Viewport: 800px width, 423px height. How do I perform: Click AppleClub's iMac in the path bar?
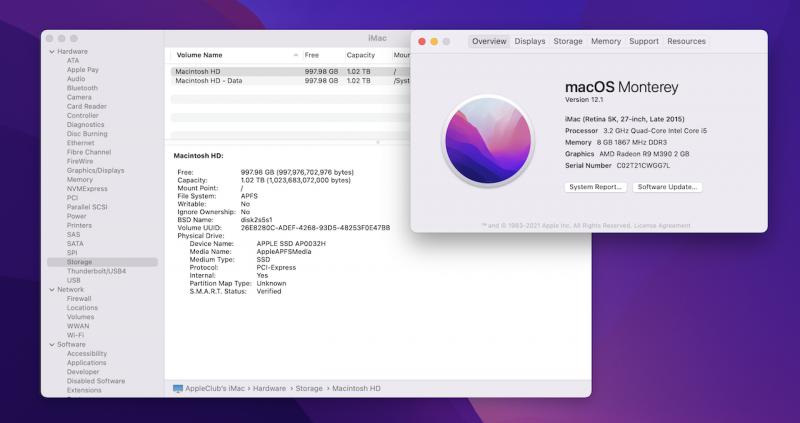tap(215, 389)
